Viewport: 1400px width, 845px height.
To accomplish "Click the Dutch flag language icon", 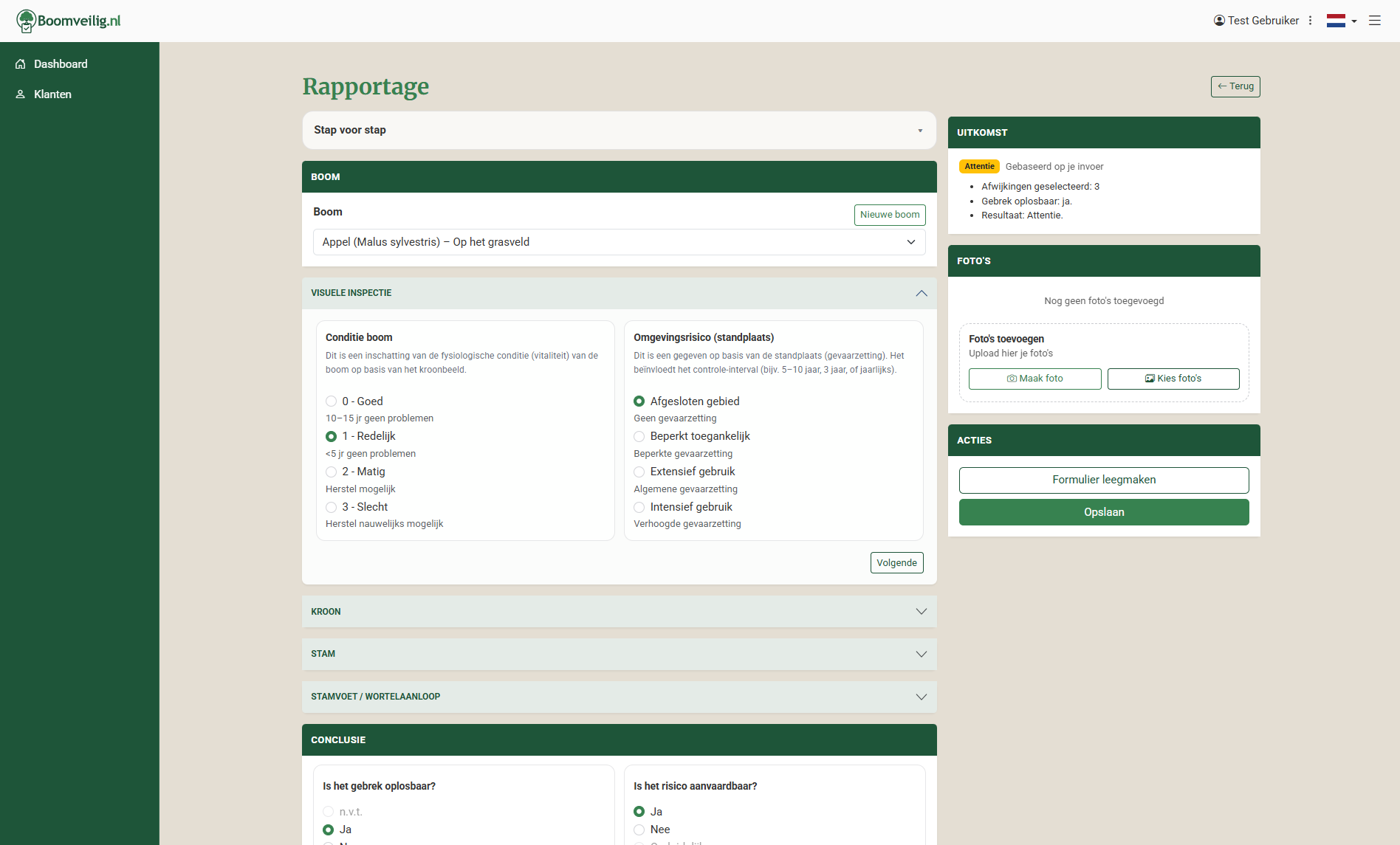I will tap(1336, 21).
